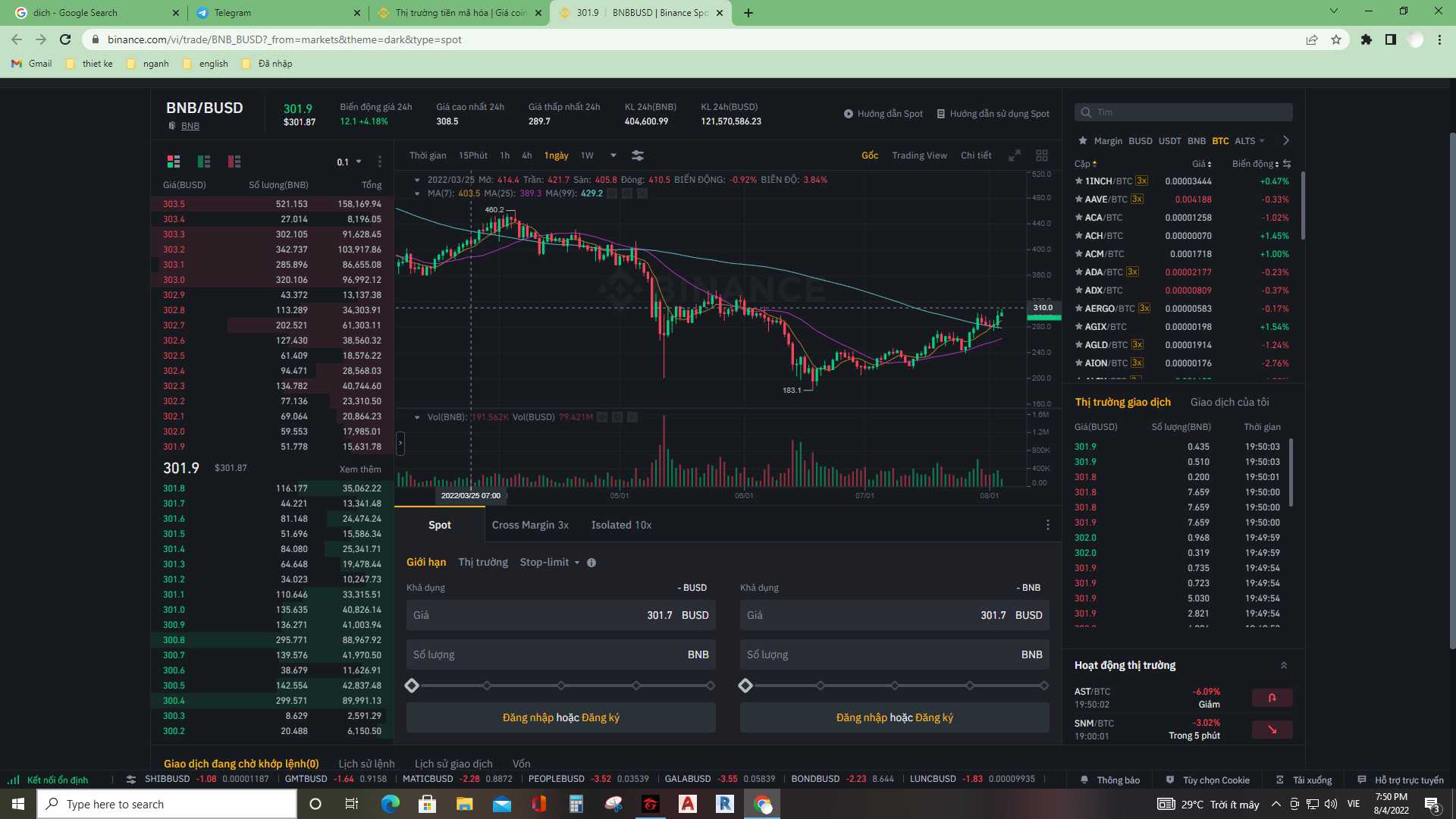Sort market list by Cặp column
Image resolution: width=1456 pixels, height=819 pixels.
[x=1086, y=164]
